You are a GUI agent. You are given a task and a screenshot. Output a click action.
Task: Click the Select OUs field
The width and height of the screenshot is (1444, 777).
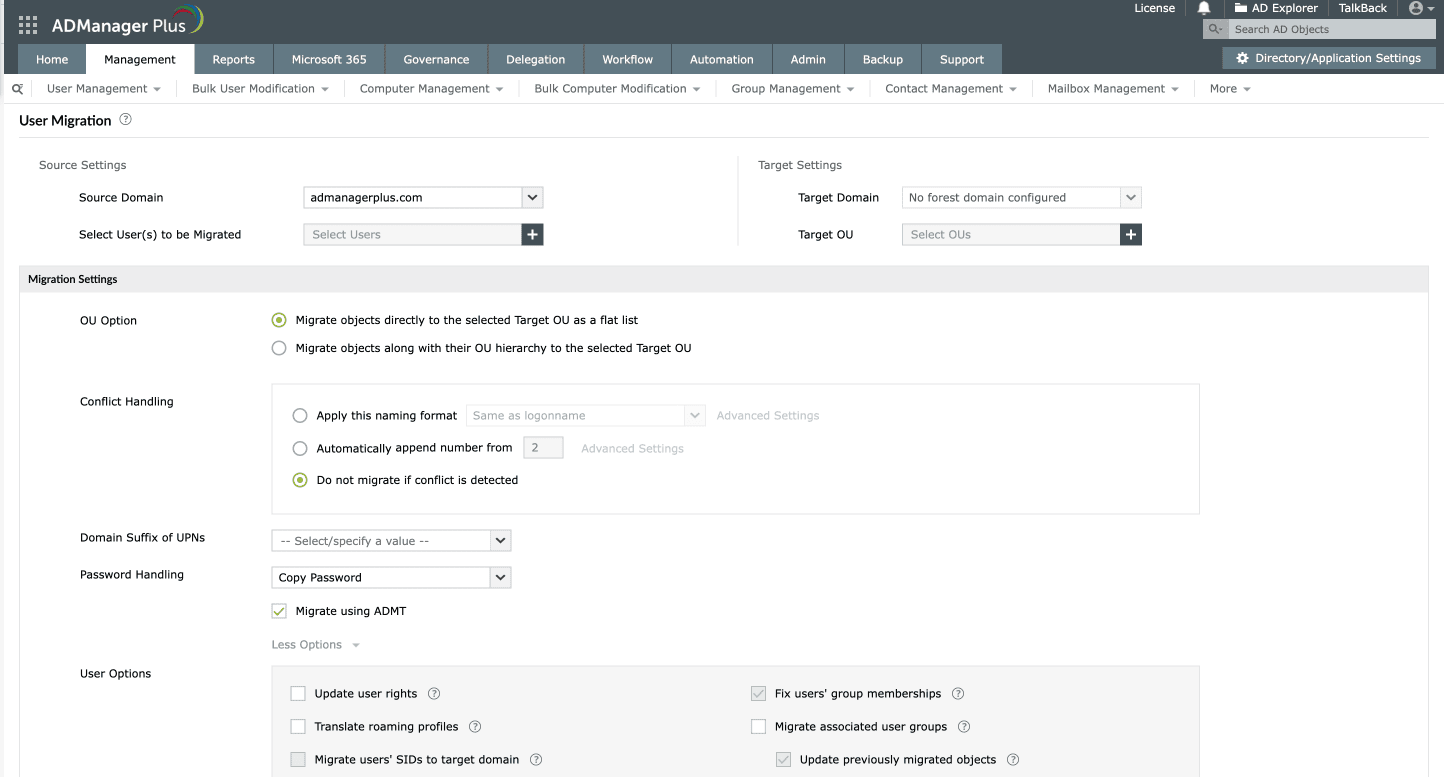coord(1011,235)
